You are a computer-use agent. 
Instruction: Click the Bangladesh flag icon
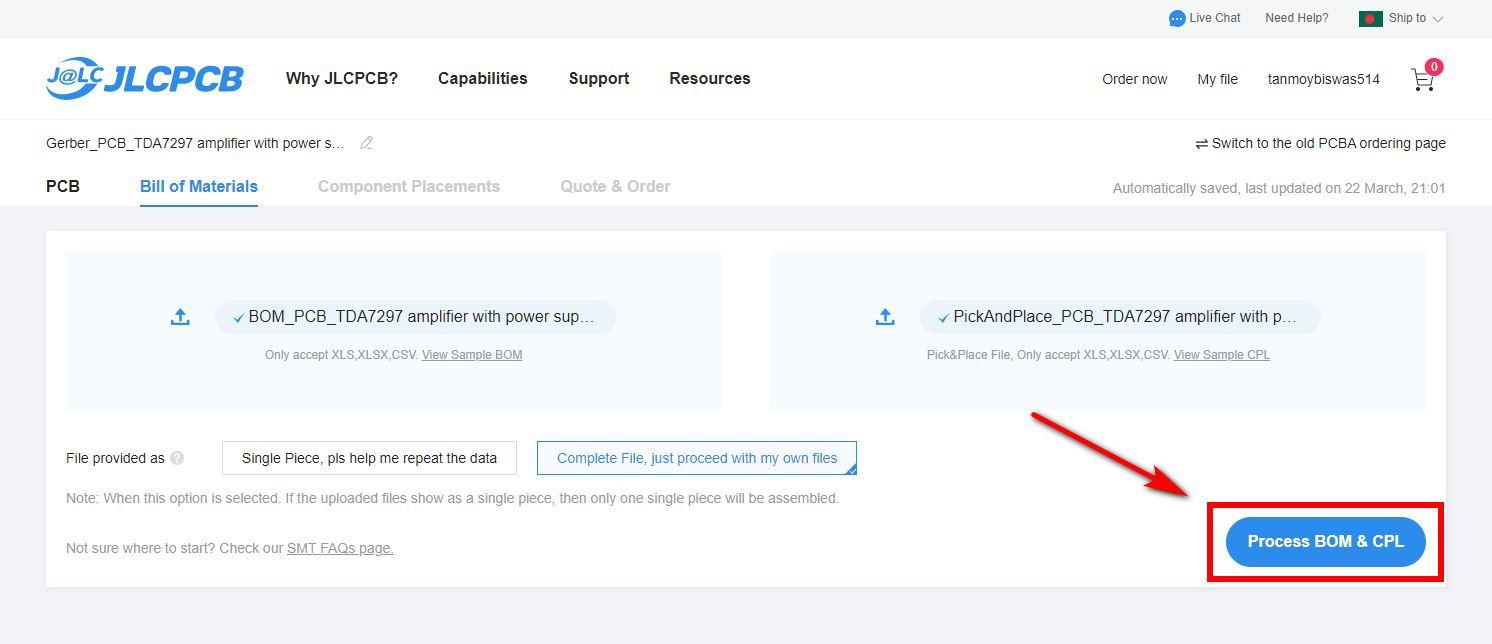pyautogui.click(x=1370, y=18)
